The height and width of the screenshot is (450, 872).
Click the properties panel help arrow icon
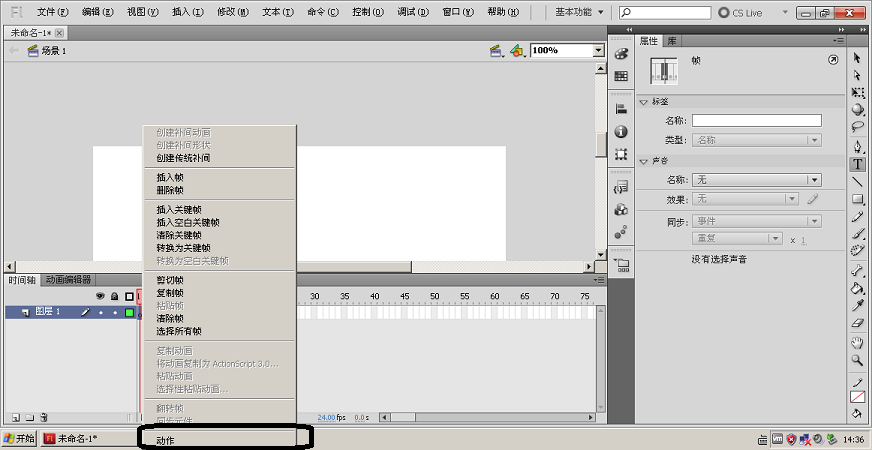[x=833, y=60]
